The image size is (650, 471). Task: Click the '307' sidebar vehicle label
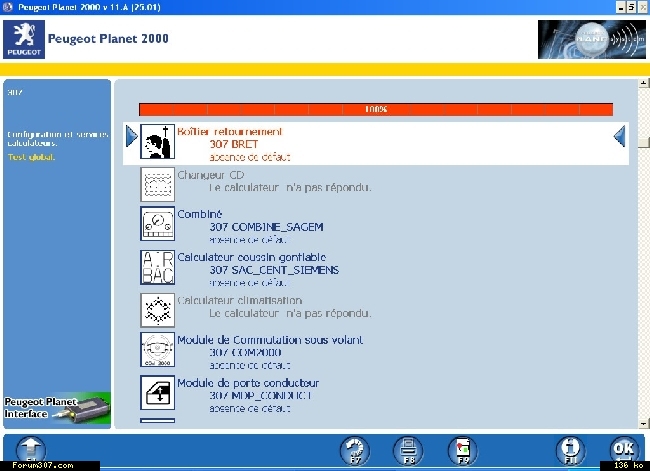click(x=15, y=92)
